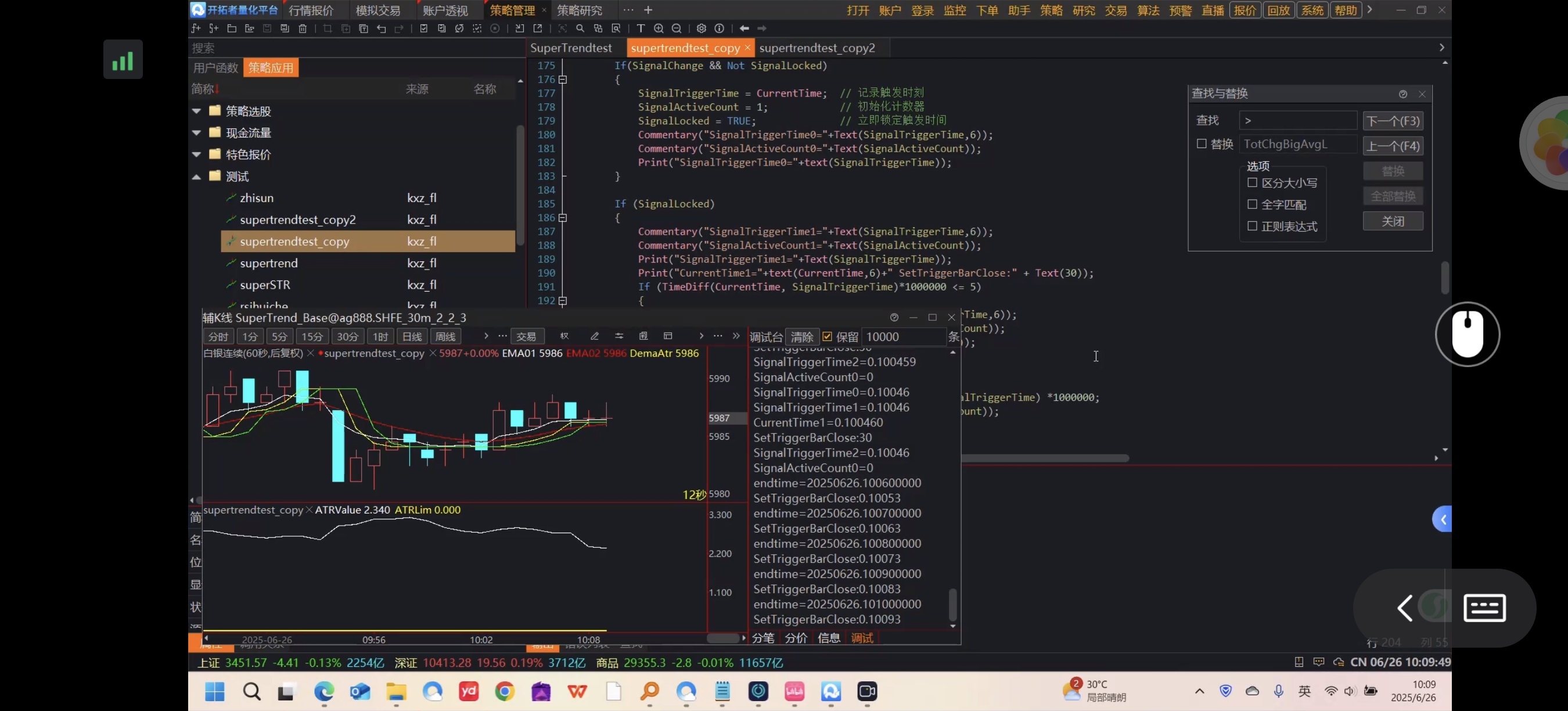
Task: Click the zoom in magnifier icon
Action: coord(659,28)
